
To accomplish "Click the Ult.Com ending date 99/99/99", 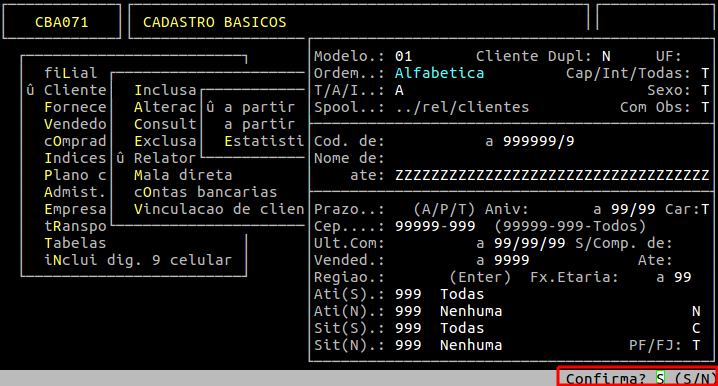I will [x=529, y=243].
